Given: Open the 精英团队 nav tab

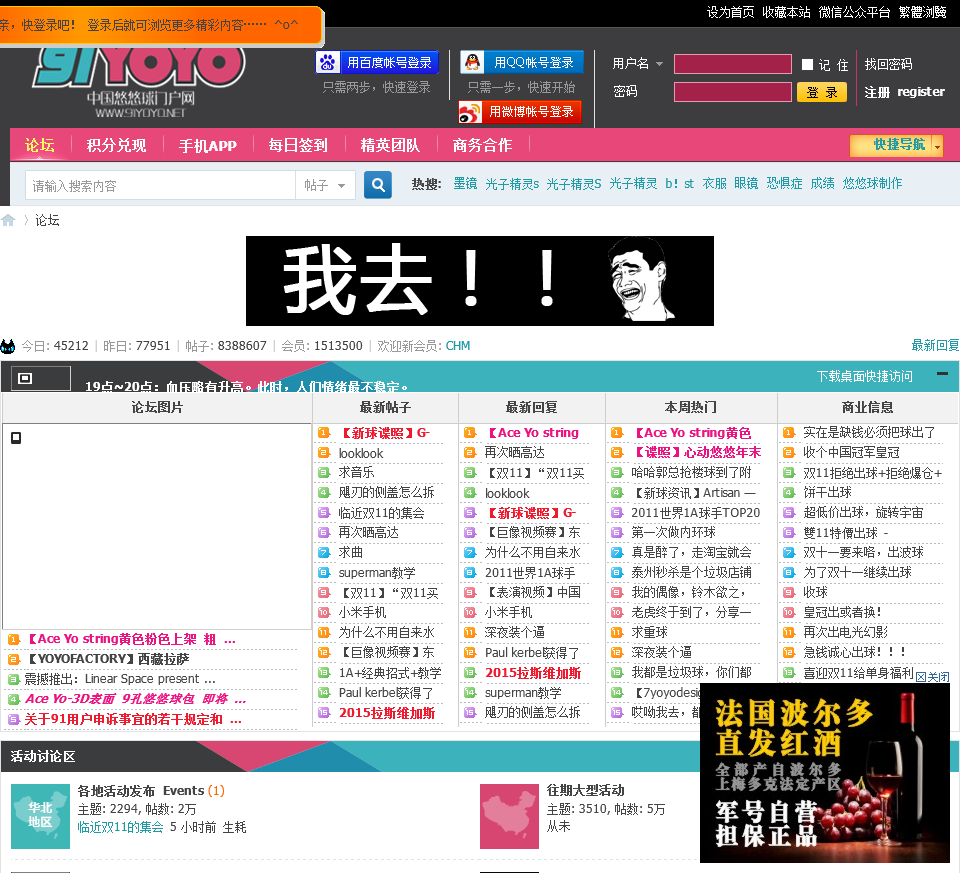Looking at the screenshot, I should (390, 145).
